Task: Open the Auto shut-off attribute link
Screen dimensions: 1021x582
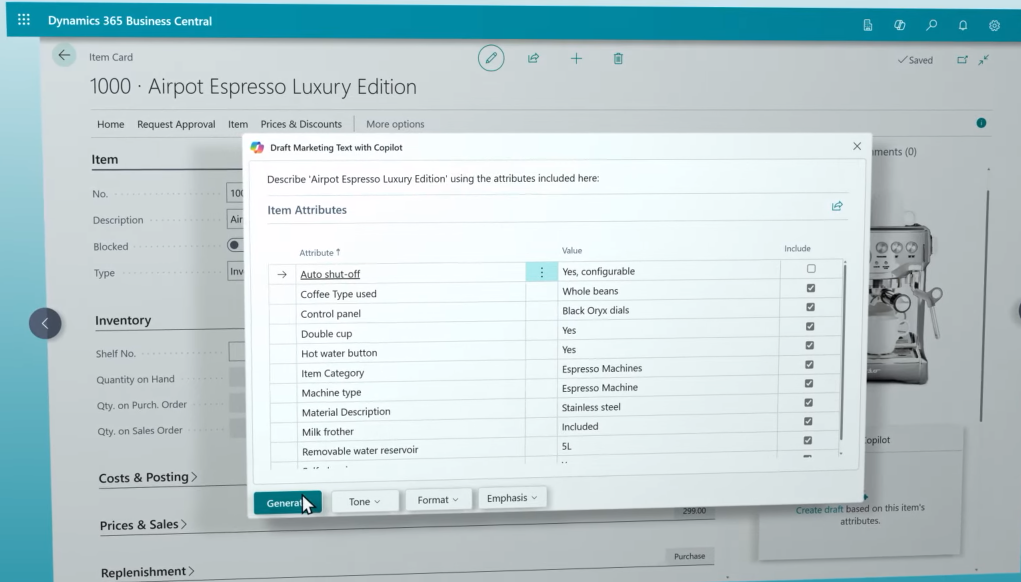Action: click(x=330, y=274)
